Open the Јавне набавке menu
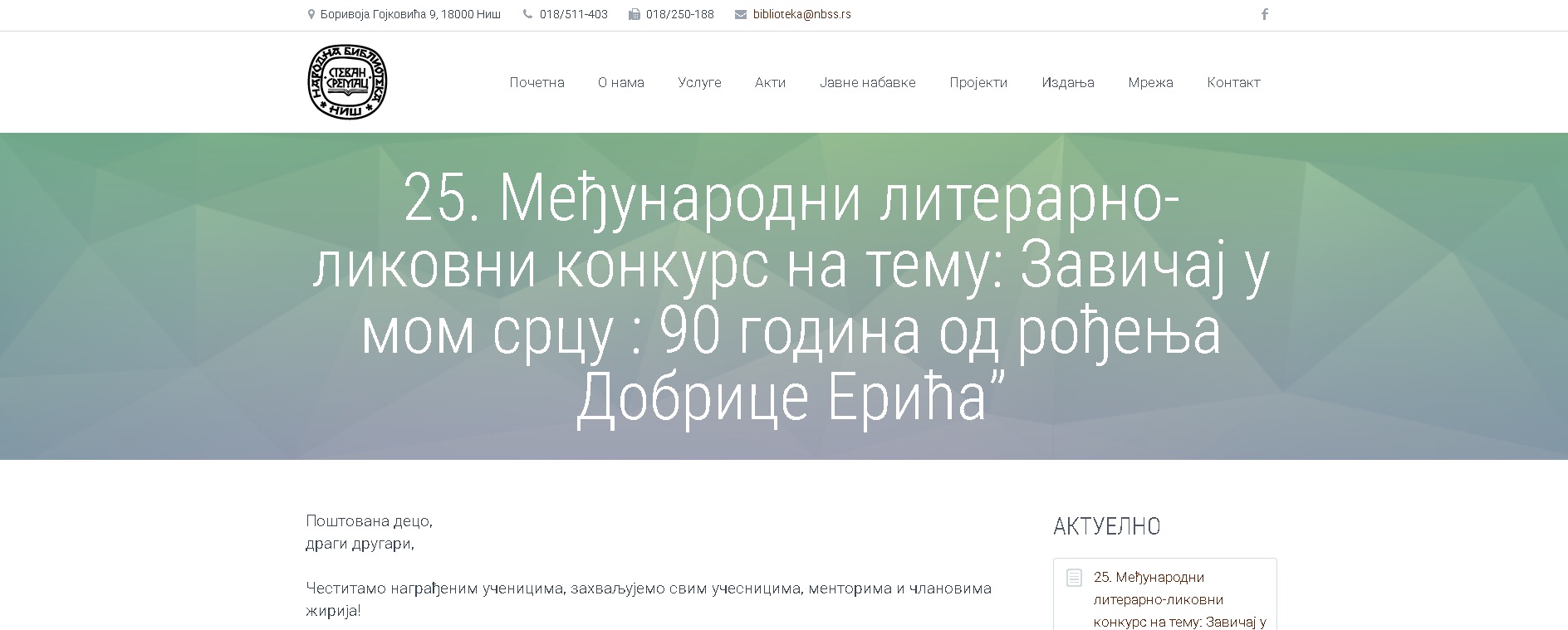The width and height of the screenshot is (1568, 630). click(x=867, y=82)
